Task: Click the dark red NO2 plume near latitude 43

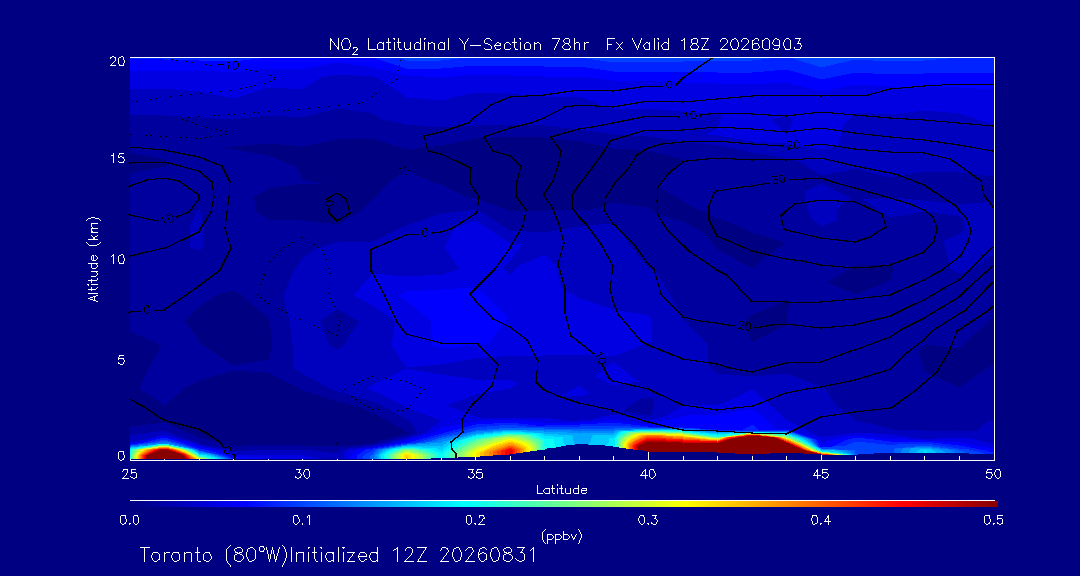Action: click(751, 444)
